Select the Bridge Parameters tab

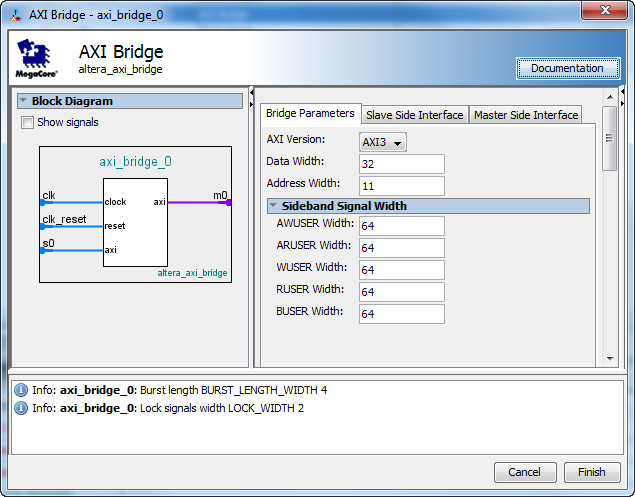coord(310,114)
